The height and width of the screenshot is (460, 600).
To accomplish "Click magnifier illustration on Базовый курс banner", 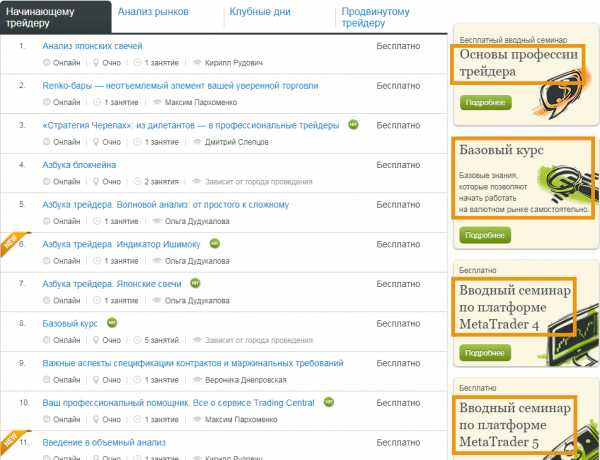I will click(x=568, y=184).
